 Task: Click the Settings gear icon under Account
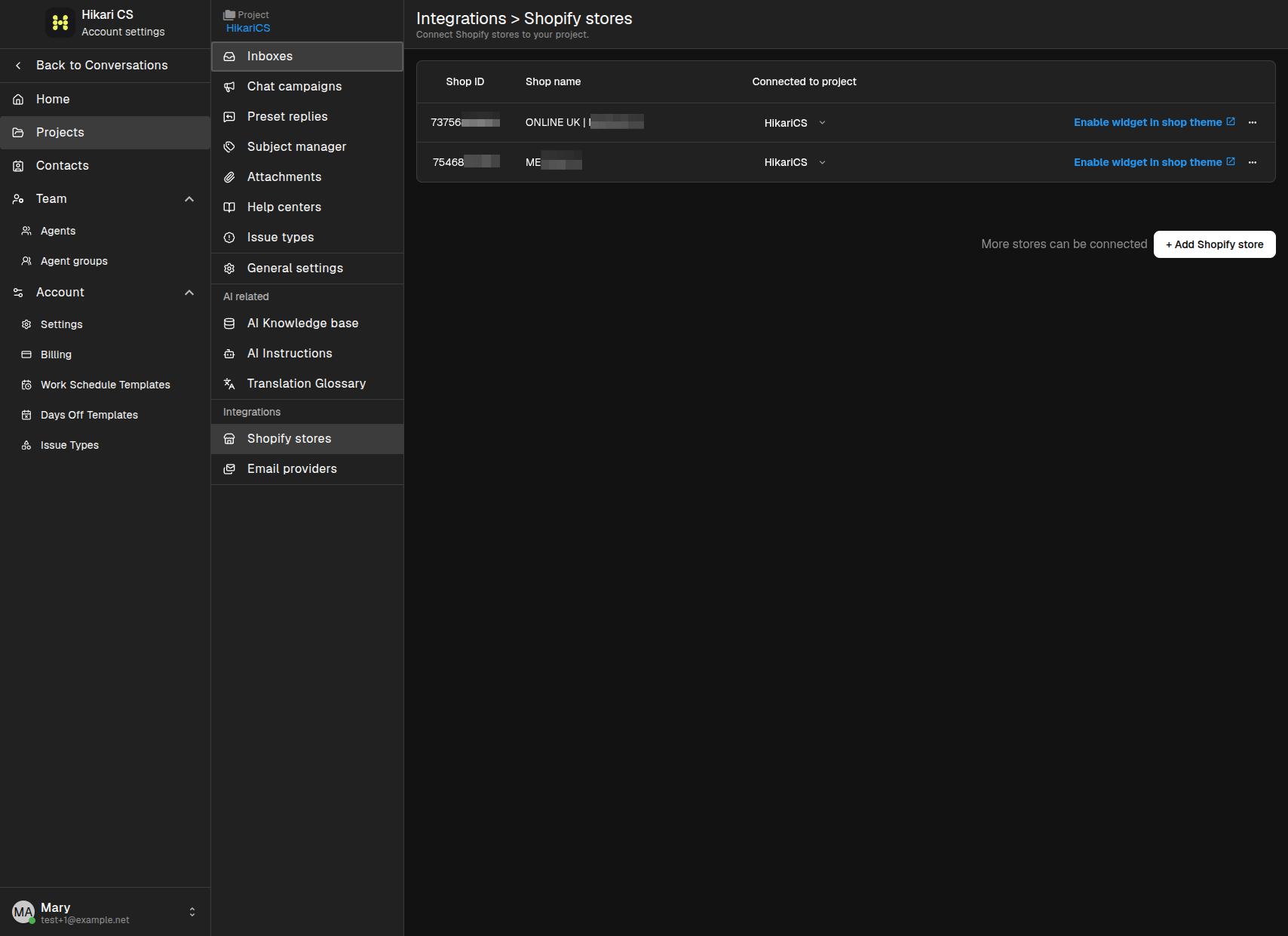click(26, 324)
